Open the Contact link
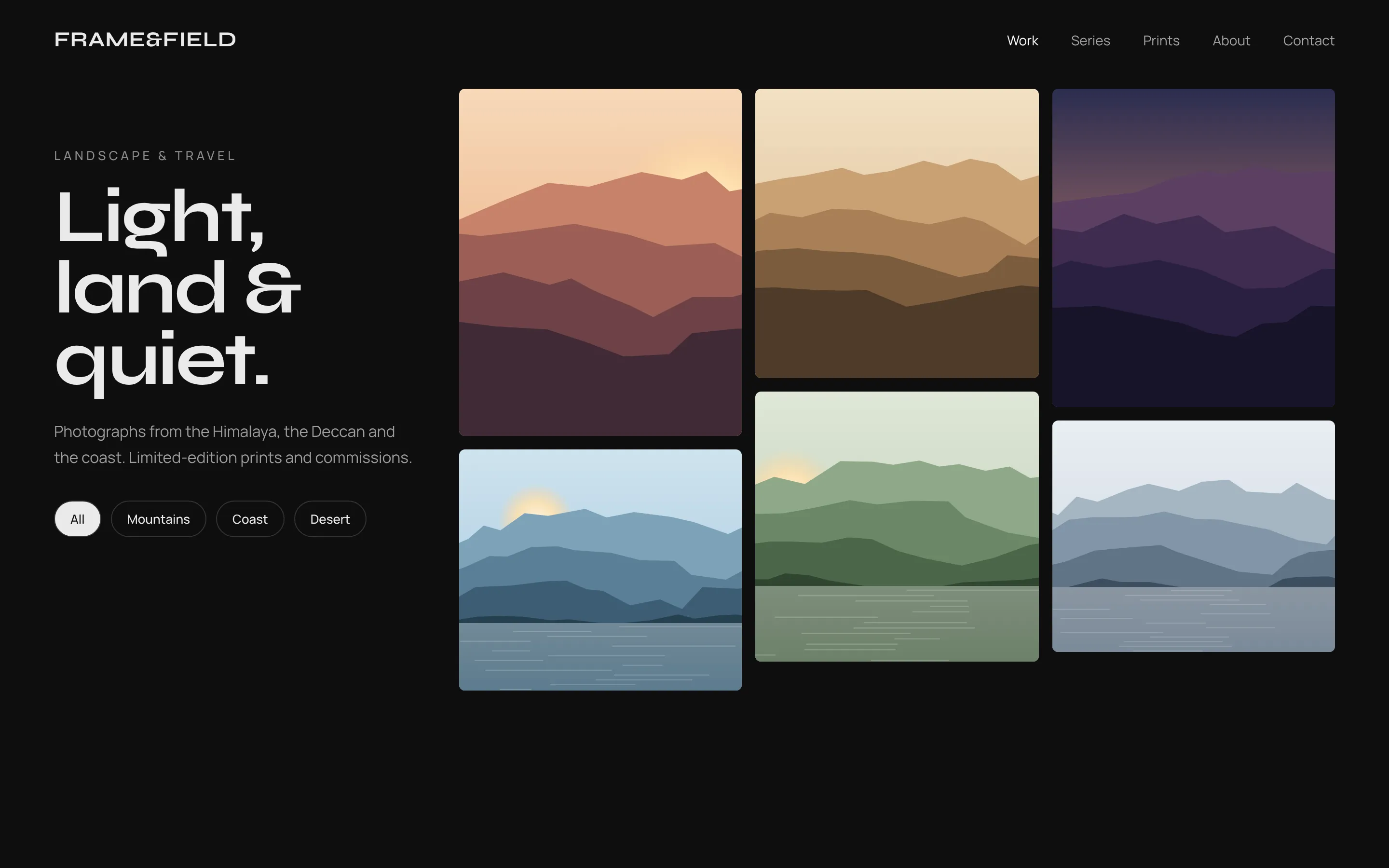 [x=1308, y=41]
